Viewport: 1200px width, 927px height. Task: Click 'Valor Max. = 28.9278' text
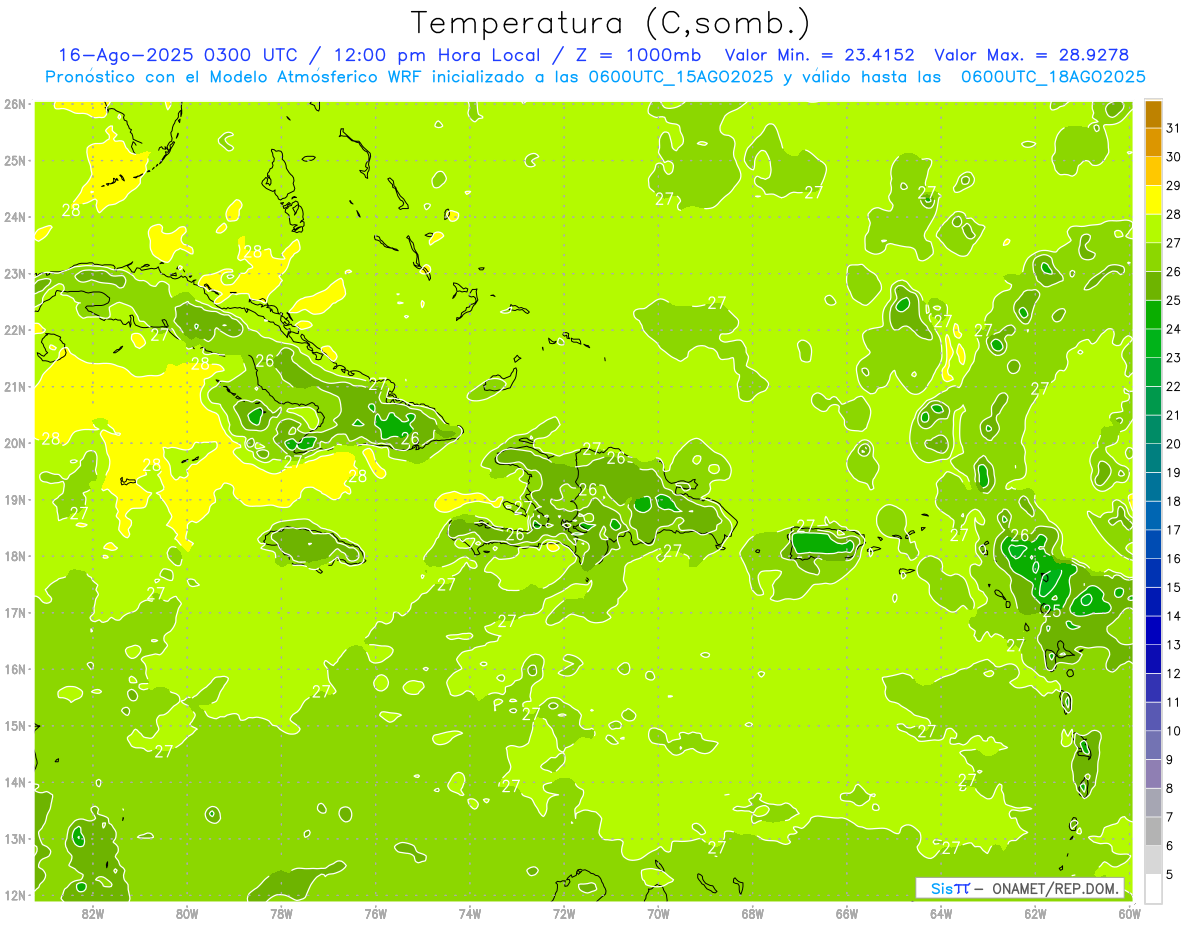[x=1031, y=55]
